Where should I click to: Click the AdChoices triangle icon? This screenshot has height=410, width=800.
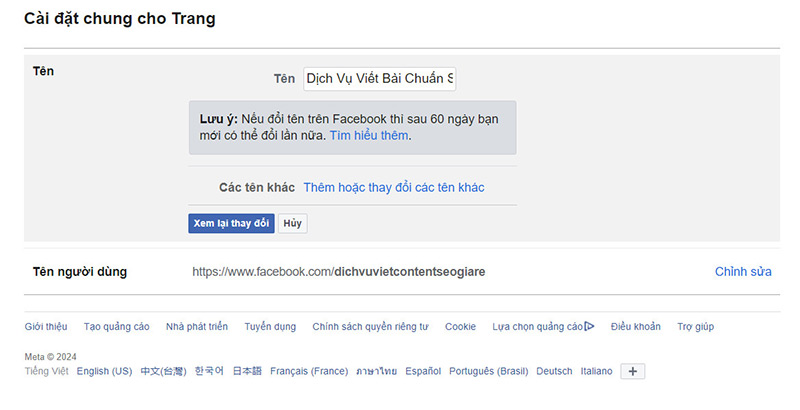[x=590, y=326]
